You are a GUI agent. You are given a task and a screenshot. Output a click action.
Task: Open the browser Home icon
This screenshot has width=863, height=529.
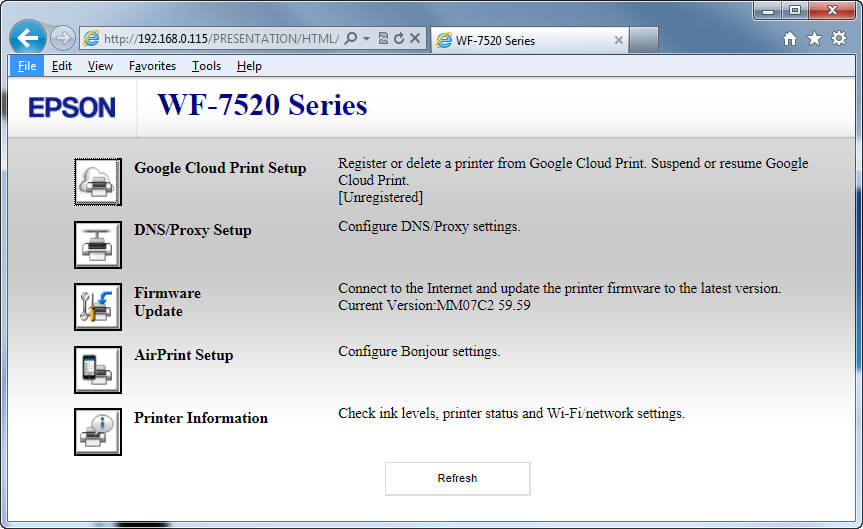click(x=790, y=39)
